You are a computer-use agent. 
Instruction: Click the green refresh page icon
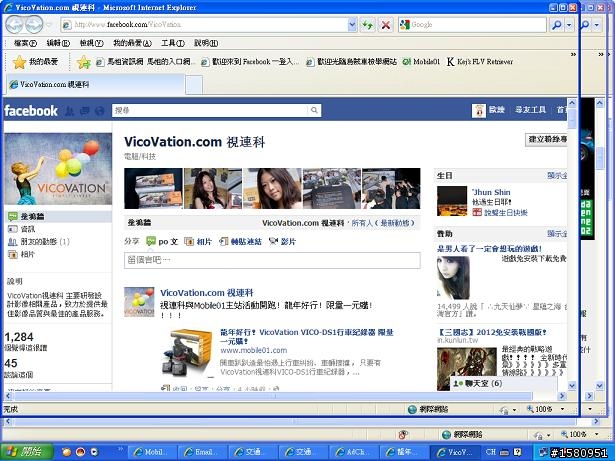point(368,25)
